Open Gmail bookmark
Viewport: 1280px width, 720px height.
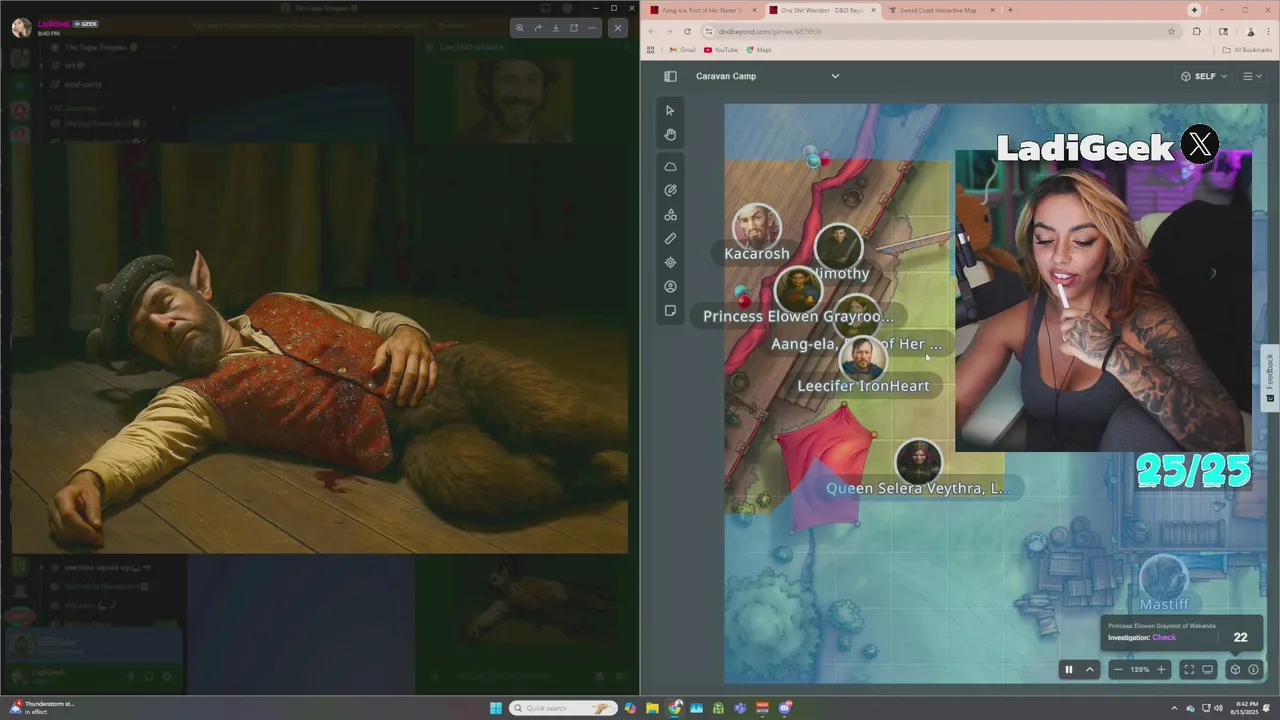[x=682, y=49]
